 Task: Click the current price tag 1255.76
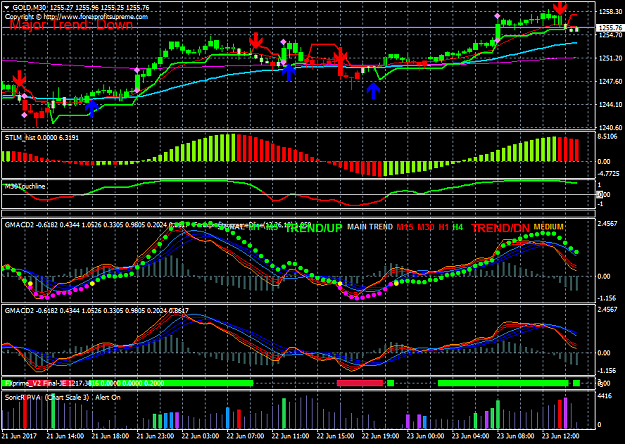click(610, 28)
